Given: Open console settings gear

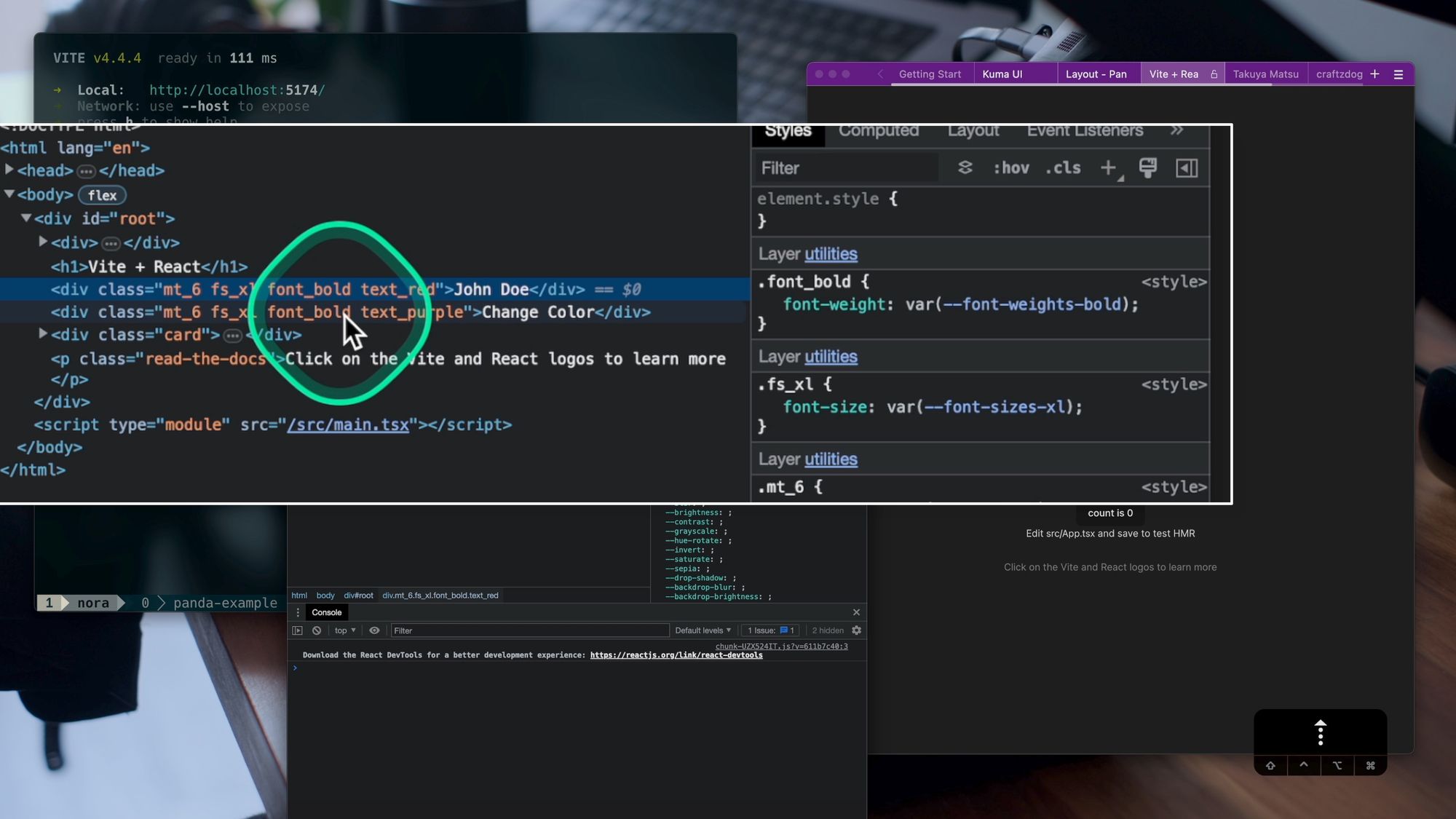Looking at the screenshot, I should (856, 630).
